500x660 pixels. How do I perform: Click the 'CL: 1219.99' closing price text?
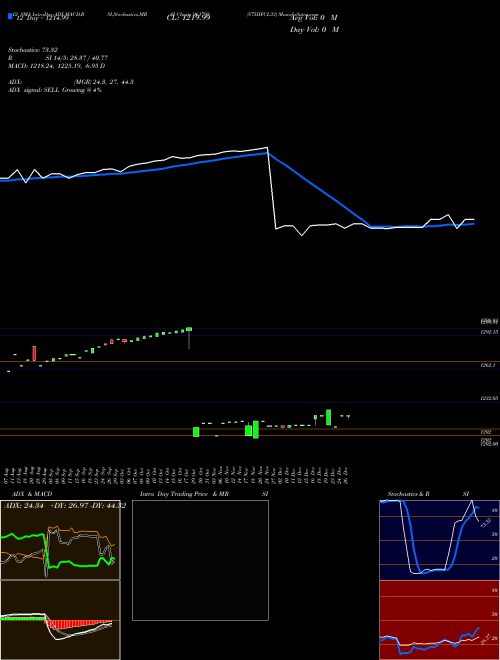[x=189, y=18]
